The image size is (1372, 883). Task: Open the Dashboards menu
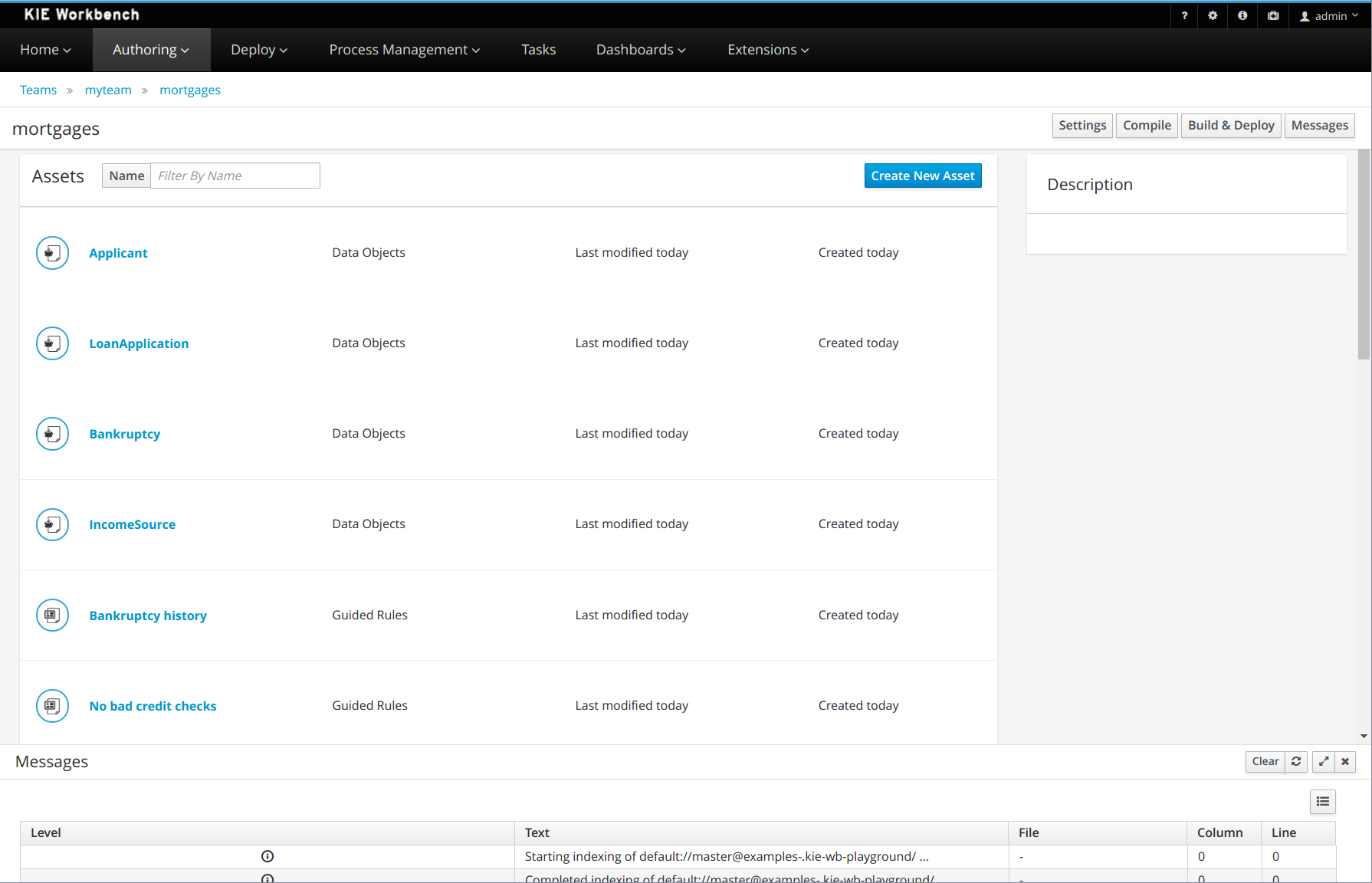tap(640, 50)
